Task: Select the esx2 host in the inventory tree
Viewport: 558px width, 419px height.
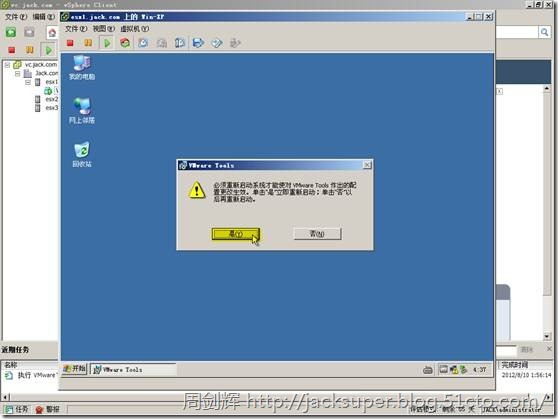Action: click(47, 99)
